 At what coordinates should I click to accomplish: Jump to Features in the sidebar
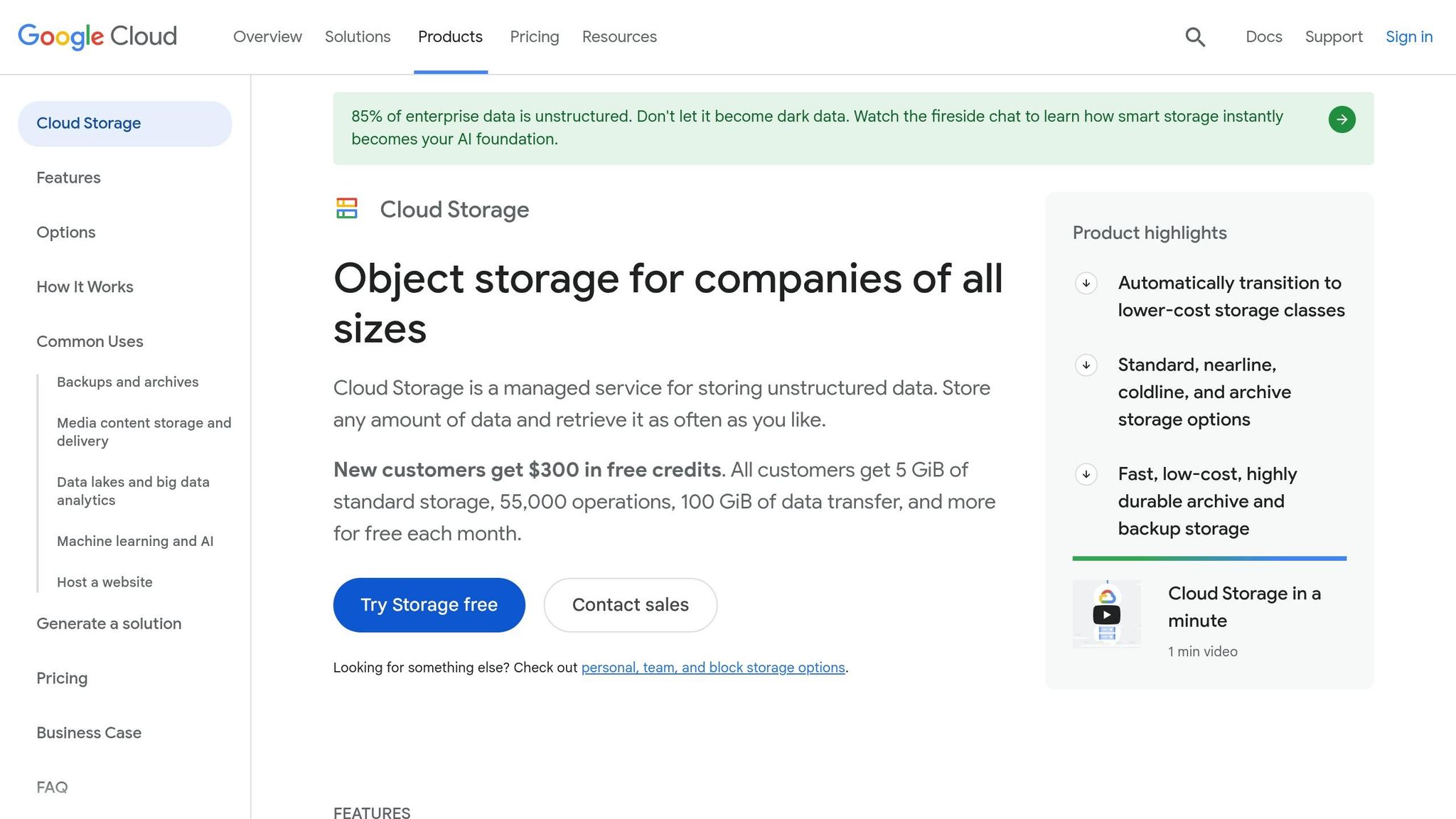coord(68,178)
